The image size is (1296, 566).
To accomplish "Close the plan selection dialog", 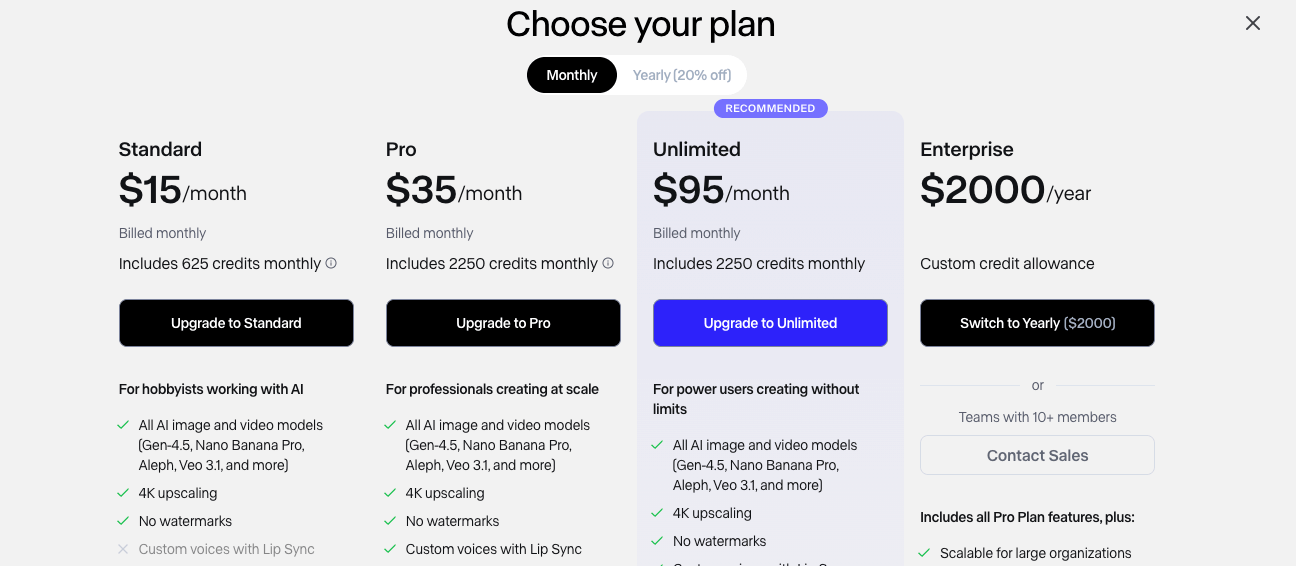I will click(x=1252, y=23).
